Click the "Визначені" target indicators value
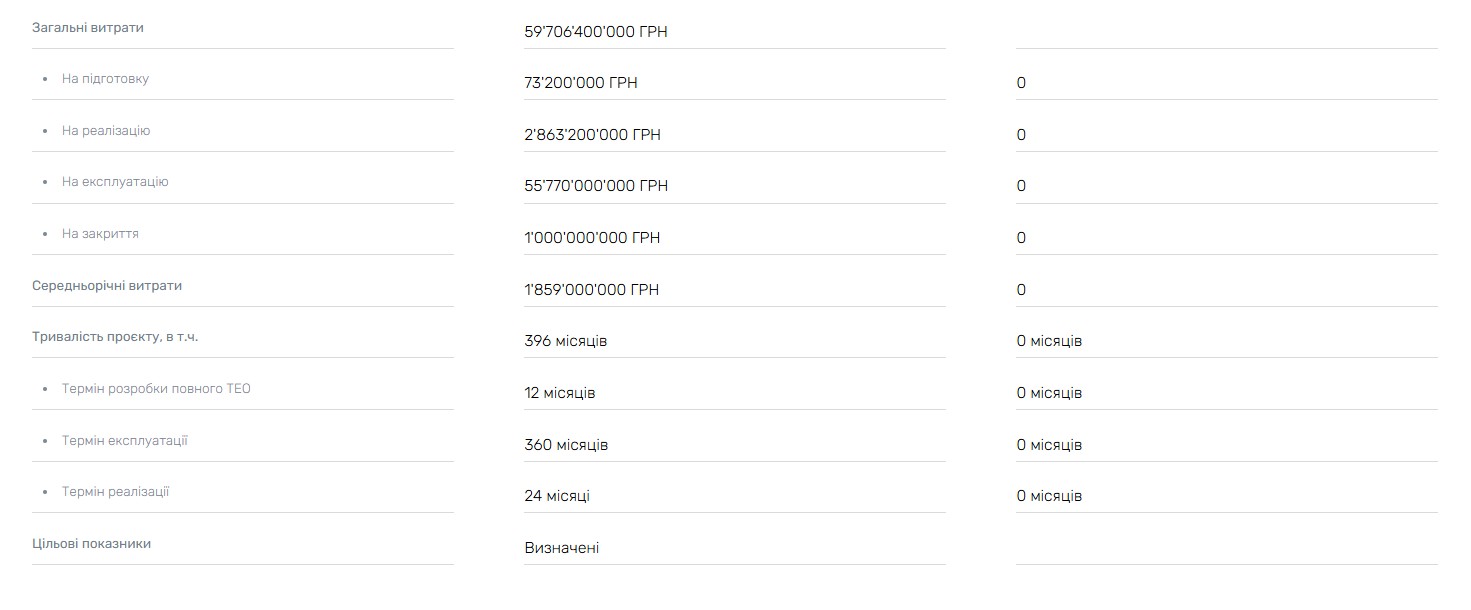 [x=562, y=548]
